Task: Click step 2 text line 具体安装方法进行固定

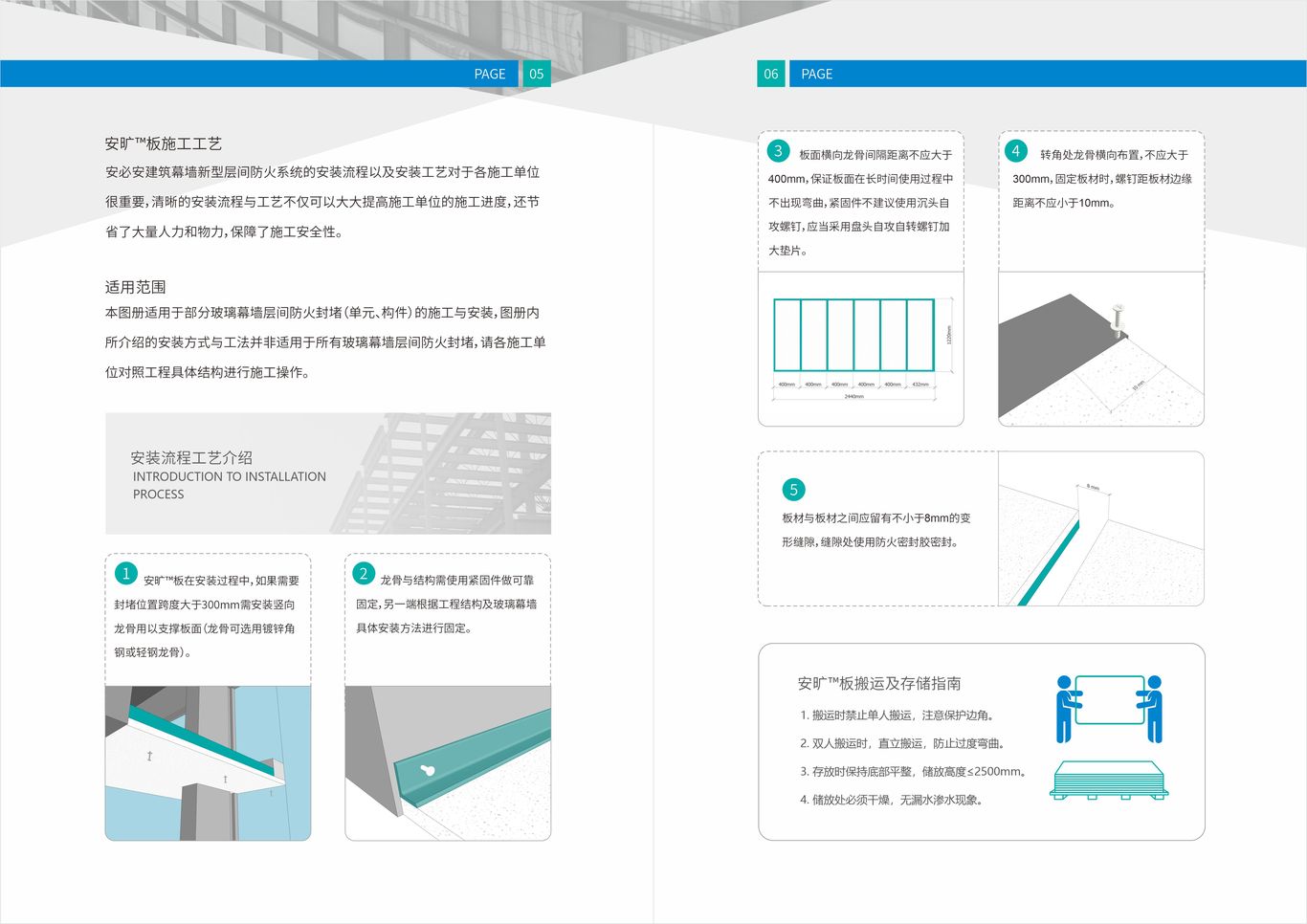Action: coord(414,628)
